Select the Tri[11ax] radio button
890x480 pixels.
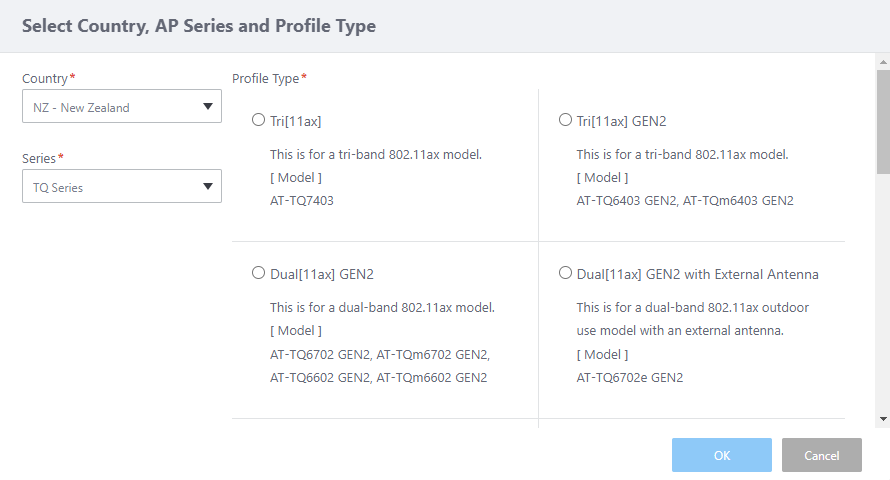[259, 120]
